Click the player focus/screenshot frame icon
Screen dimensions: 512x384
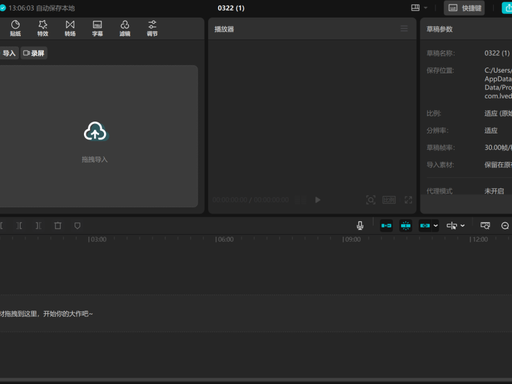pyautogui.click(x=370, y=200)
